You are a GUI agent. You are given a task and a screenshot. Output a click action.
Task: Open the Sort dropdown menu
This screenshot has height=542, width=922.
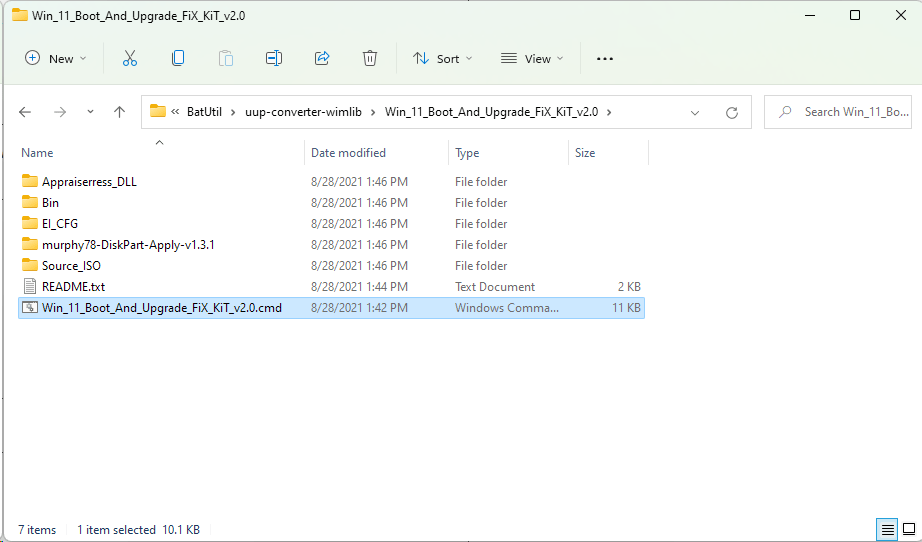pyautogui.click(x=443, y=59)
